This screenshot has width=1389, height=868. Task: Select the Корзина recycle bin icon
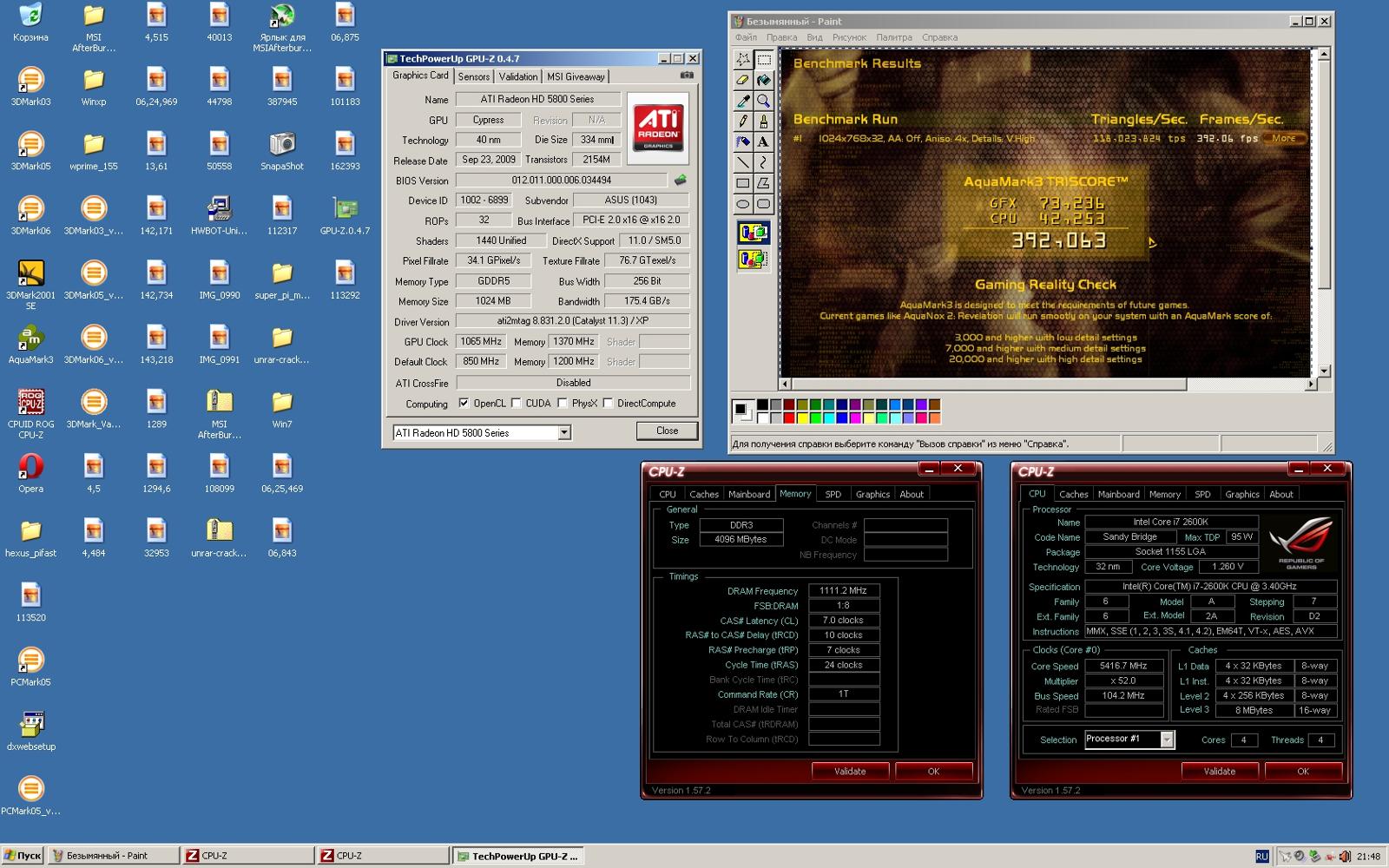[x=30, y=23]
